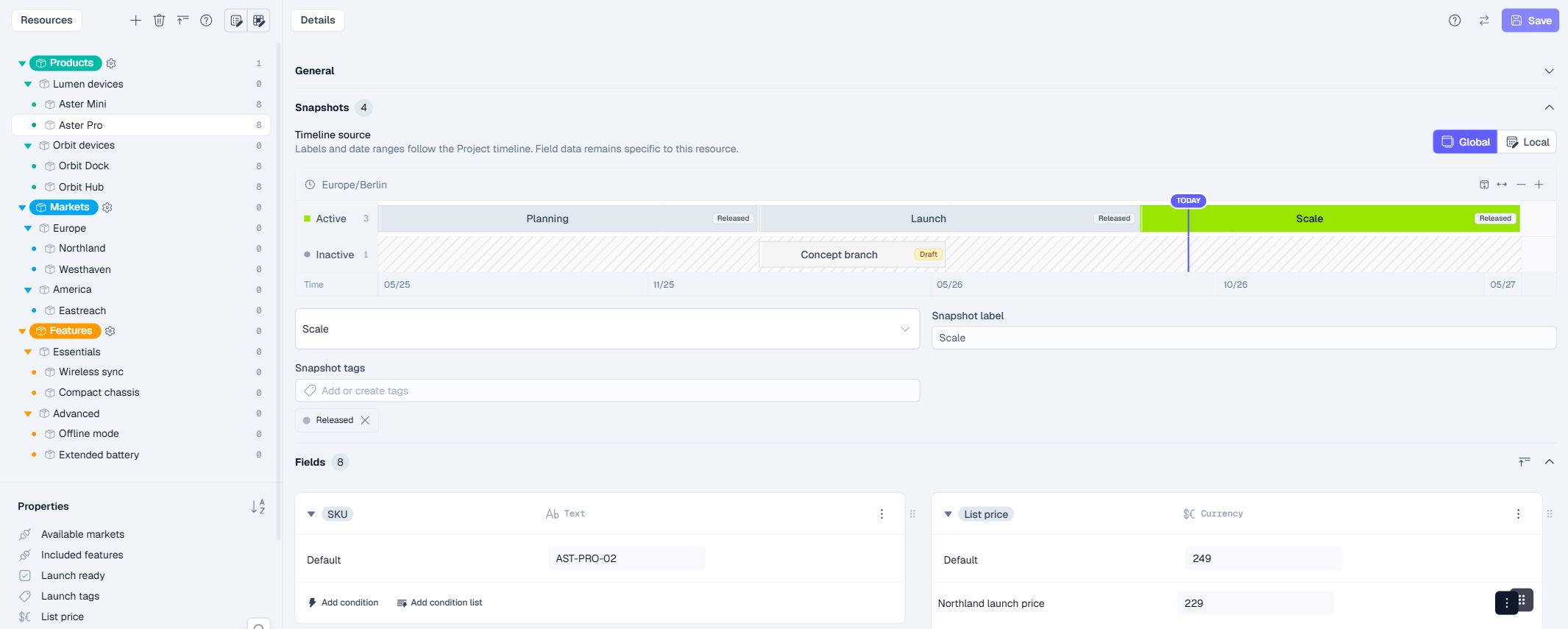The height and width of the screenshot is (629, 1568).
Task: Add a new resource with the plus icon
Action: click(135, 21)
